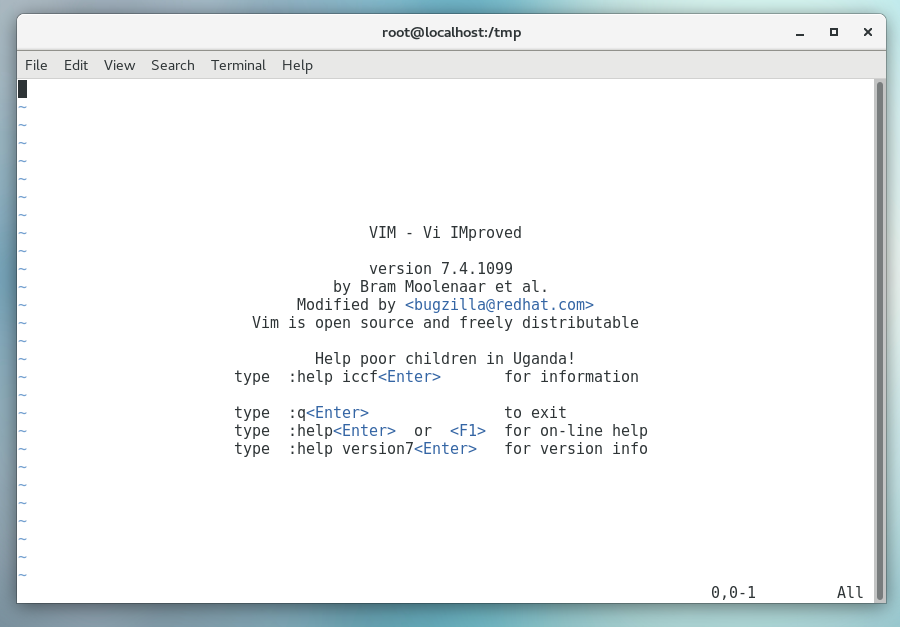Open the View menu

119,65
